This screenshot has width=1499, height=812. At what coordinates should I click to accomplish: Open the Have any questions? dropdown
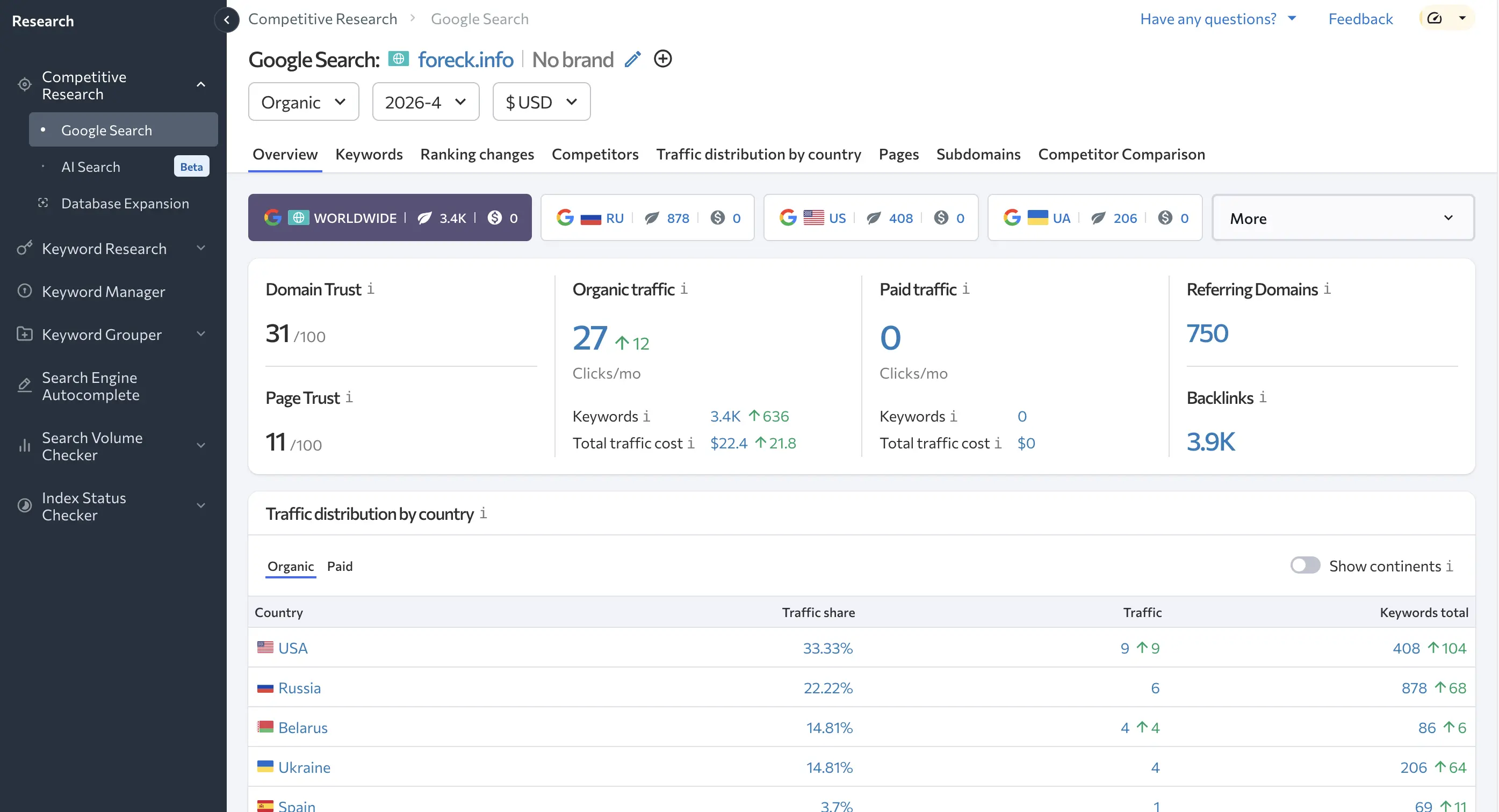(x=1218, y=19)
